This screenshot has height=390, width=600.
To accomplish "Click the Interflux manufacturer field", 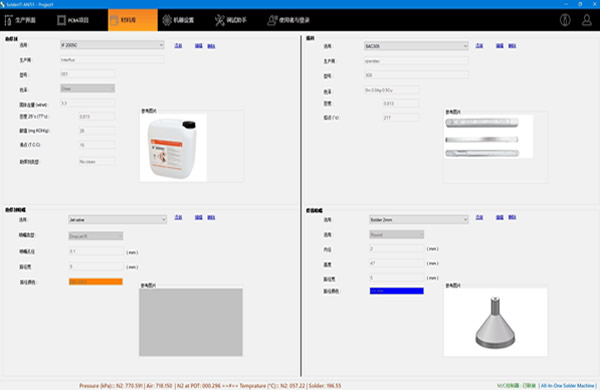I will (112, 60).
